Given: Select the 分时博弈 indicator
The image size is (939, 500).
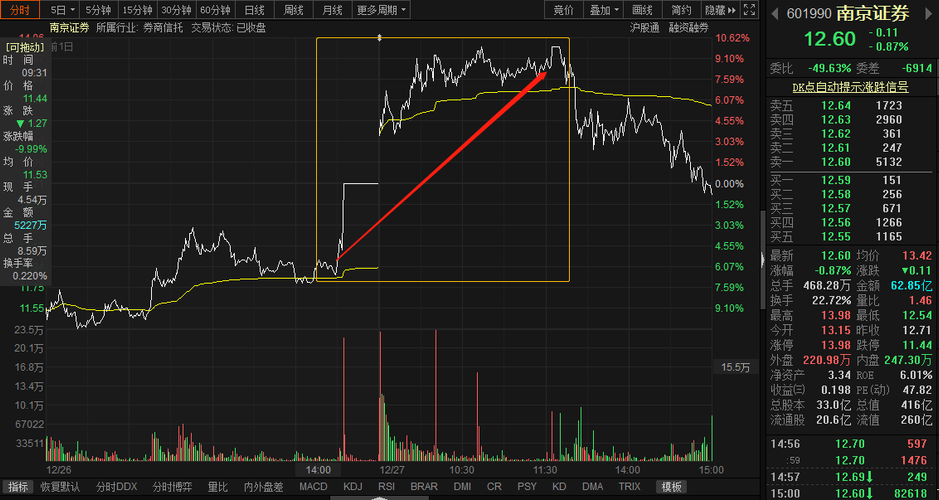Looking at the screenshot, I should [x=172, y=487].
